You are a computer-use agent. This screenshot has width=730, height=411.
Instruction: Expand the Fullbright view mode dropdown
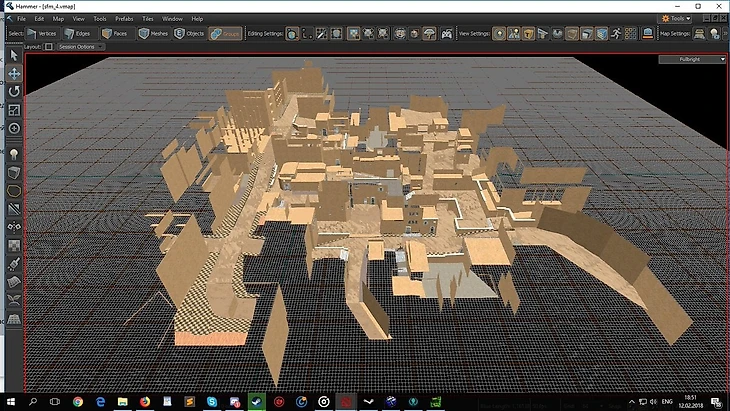[x=690, y=60]
